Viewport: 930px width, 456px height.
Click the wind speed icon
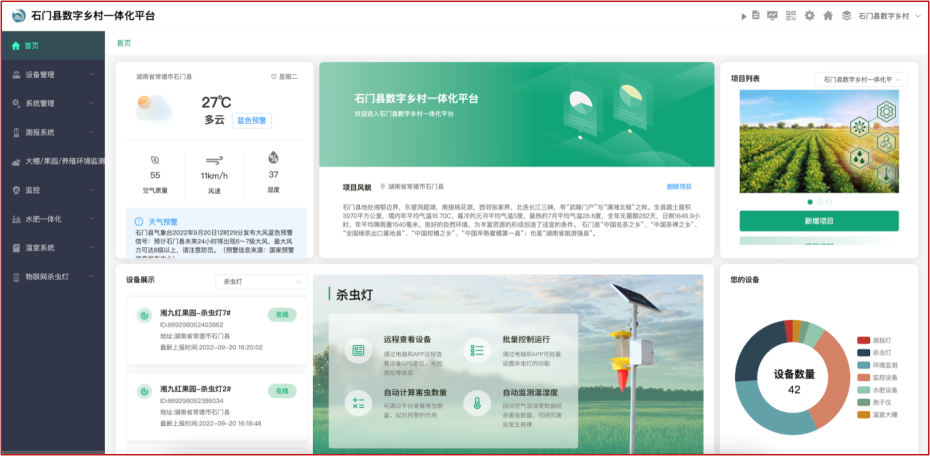tap(214, 160)
